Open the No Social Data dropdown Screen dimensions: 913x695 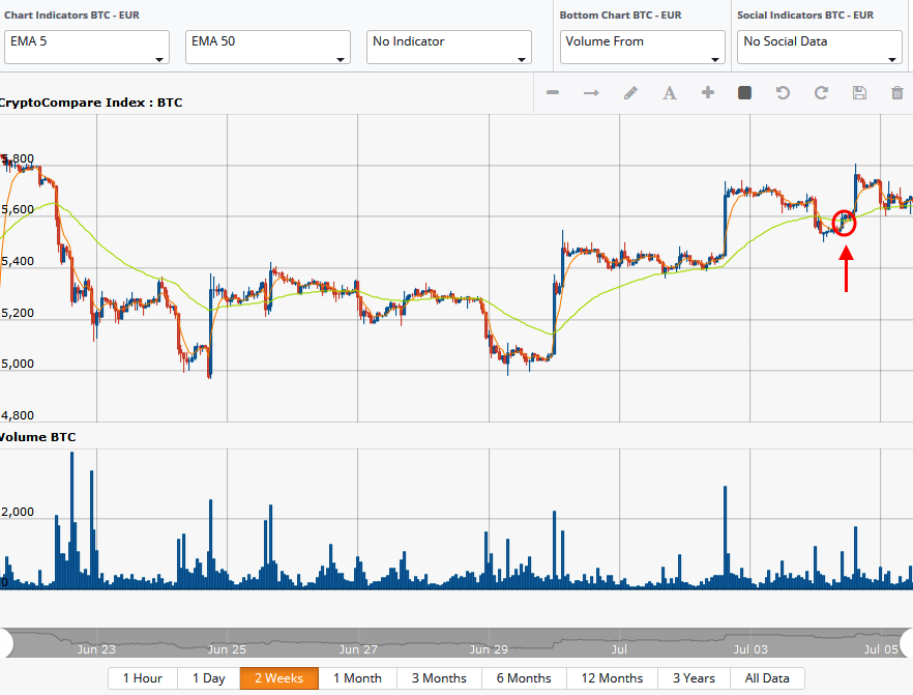pyautogui.click(x=819, y=47)
